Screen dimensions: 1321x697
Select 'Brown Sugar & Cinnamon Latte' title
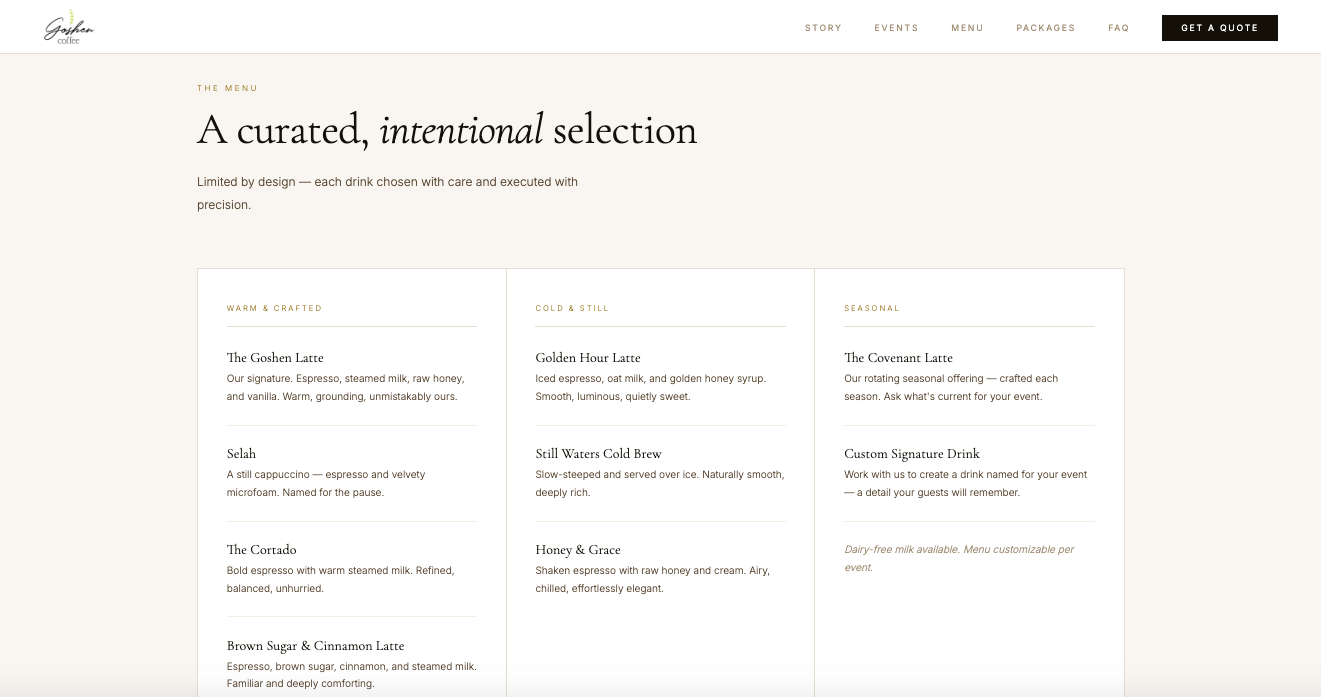click(315, 646)
